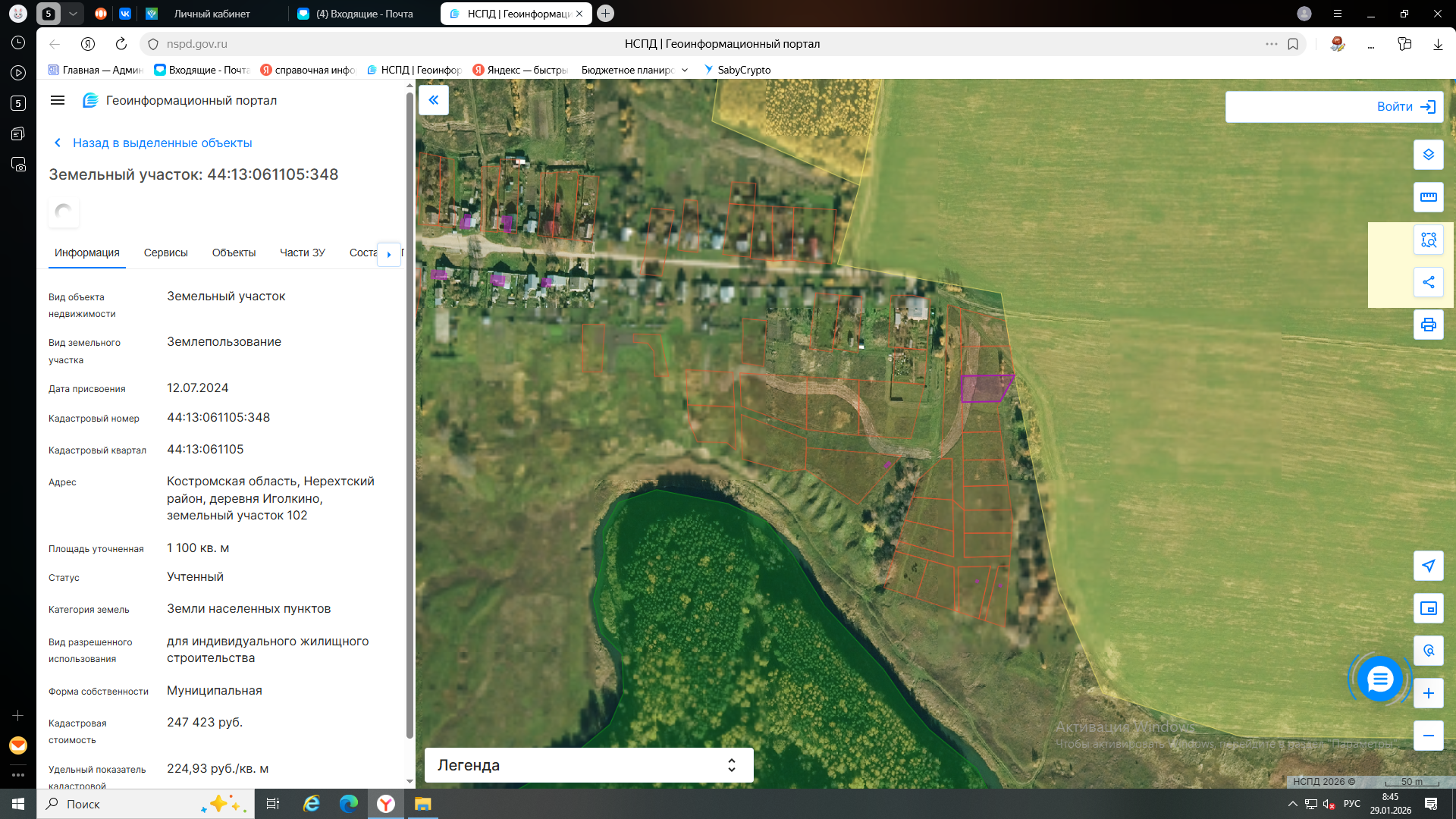
Task: Click the share map icon
Action: tap(1428, 282)
